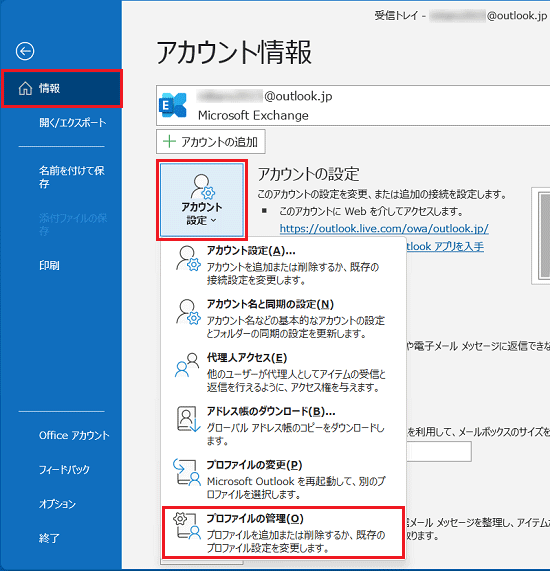
Task: Open the outlook.live.com/owa link
Action: [384, 229]
